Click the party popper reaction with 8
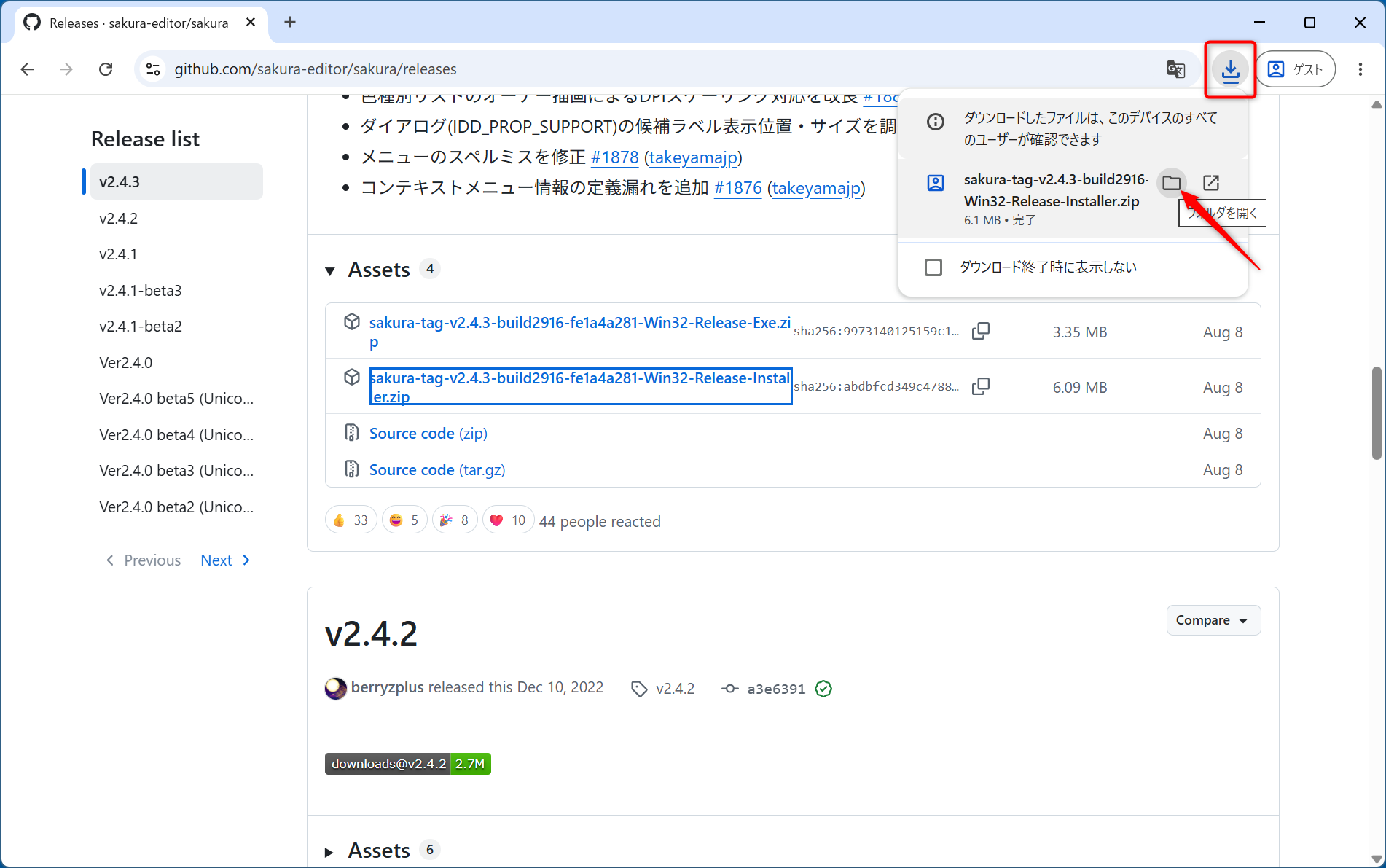Screen dimensions: 1386x868 pos(454,520)
